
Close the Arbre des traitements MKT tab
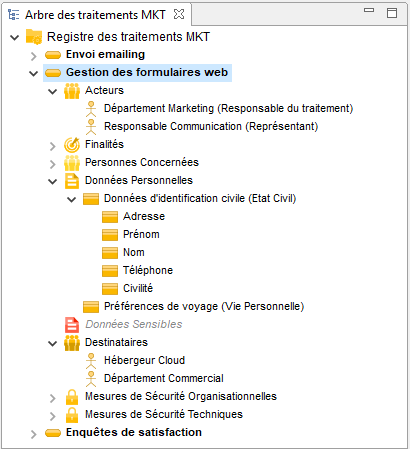click(x=179, y=14)
